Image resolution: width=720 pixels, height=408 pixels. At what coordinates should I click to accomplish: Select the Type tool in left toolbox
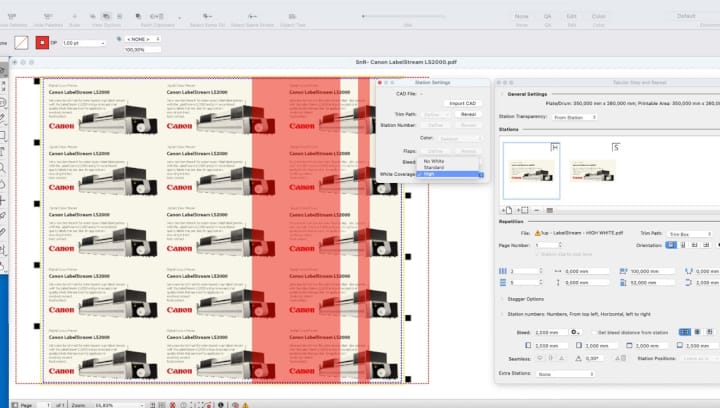click(x=3, y=151)
